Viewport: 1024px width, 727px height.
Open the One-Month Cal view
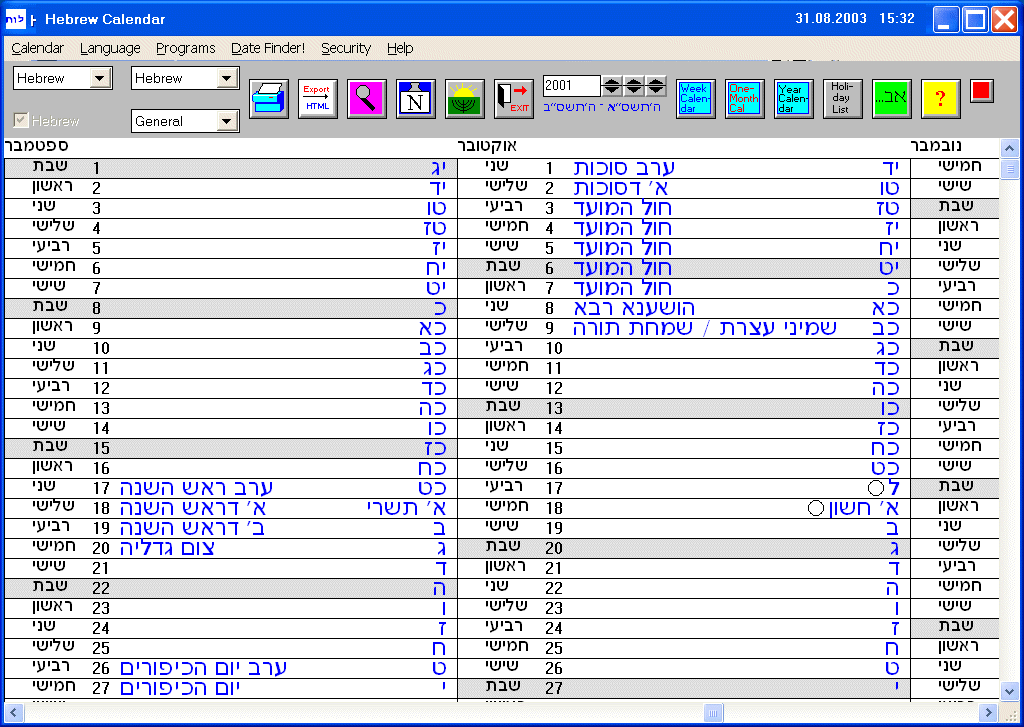[744, 99]
